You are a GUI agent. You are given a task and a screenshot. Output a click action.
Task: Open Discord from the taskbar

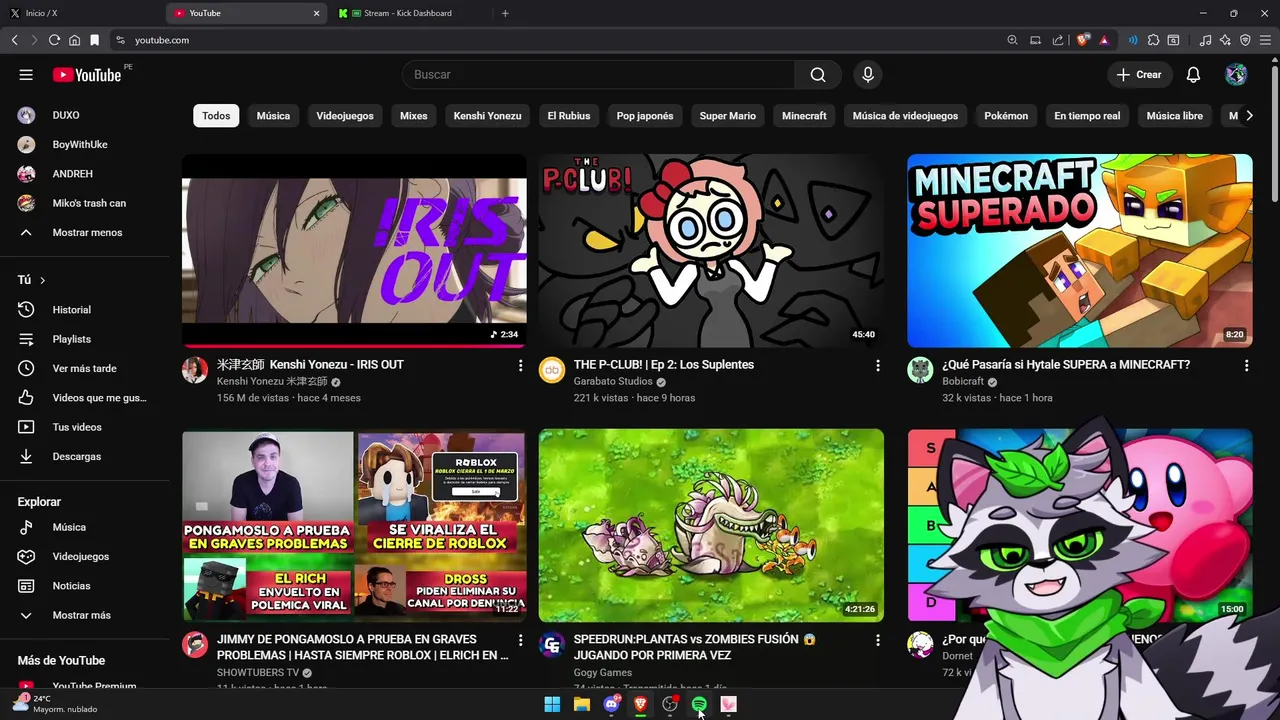611,704
